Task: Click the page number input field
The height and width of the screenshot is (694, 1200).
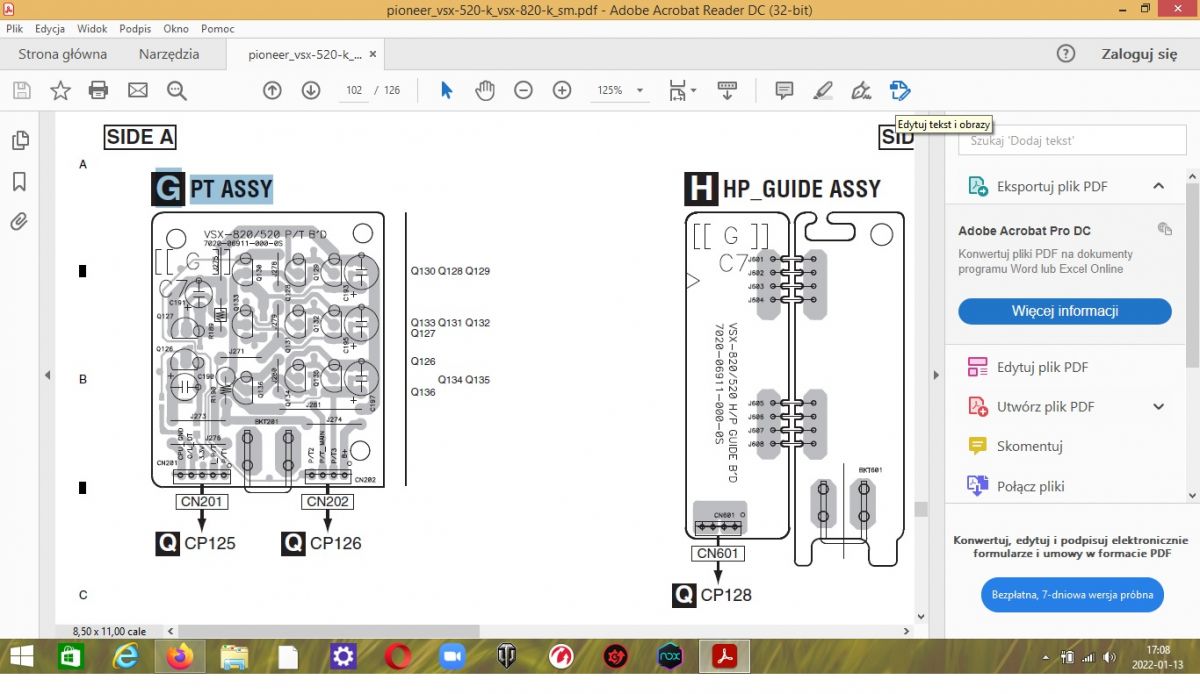Action: [x=354, y=90]
